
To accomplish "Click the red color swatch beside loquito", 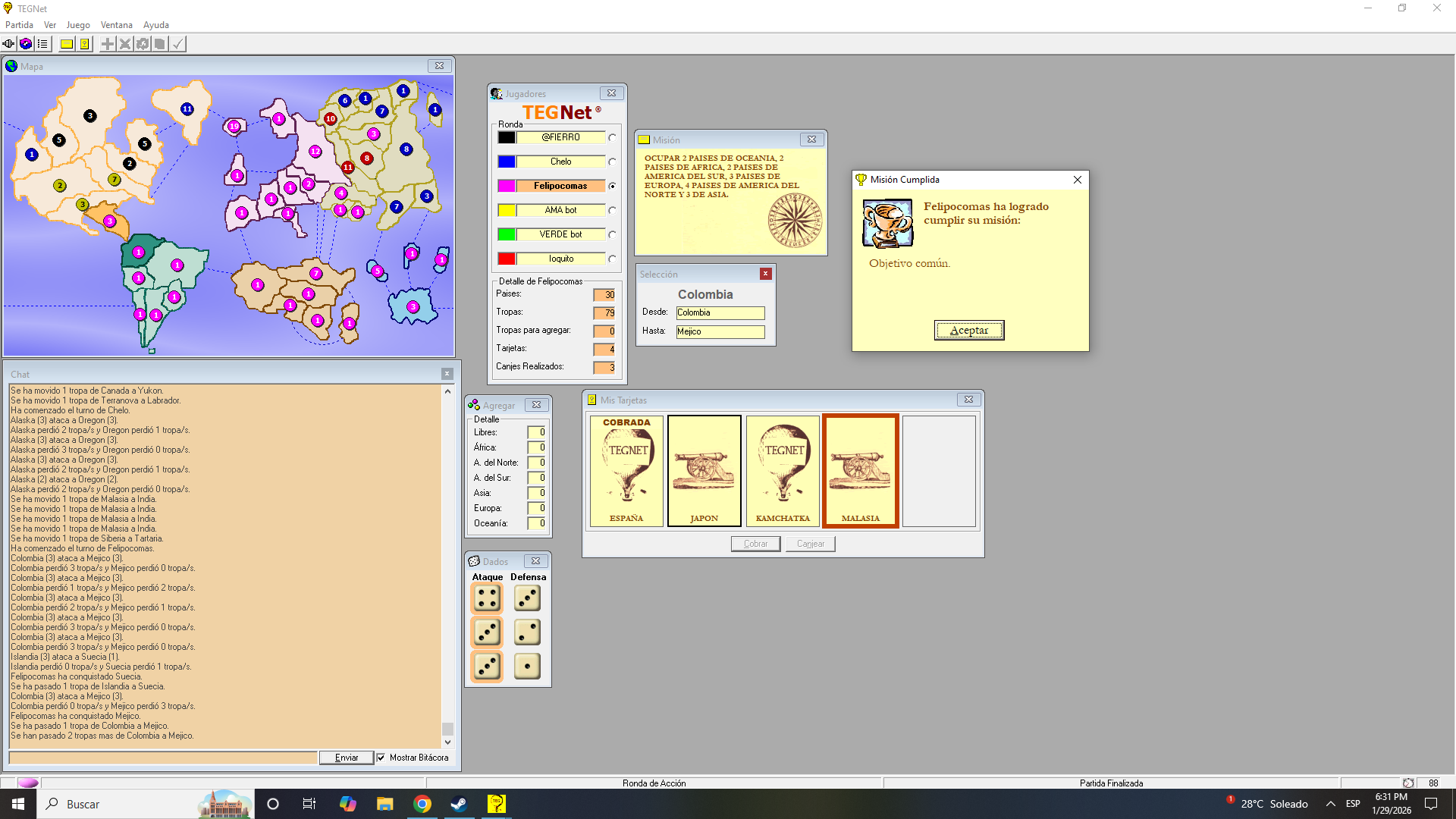I will [507, 259].
